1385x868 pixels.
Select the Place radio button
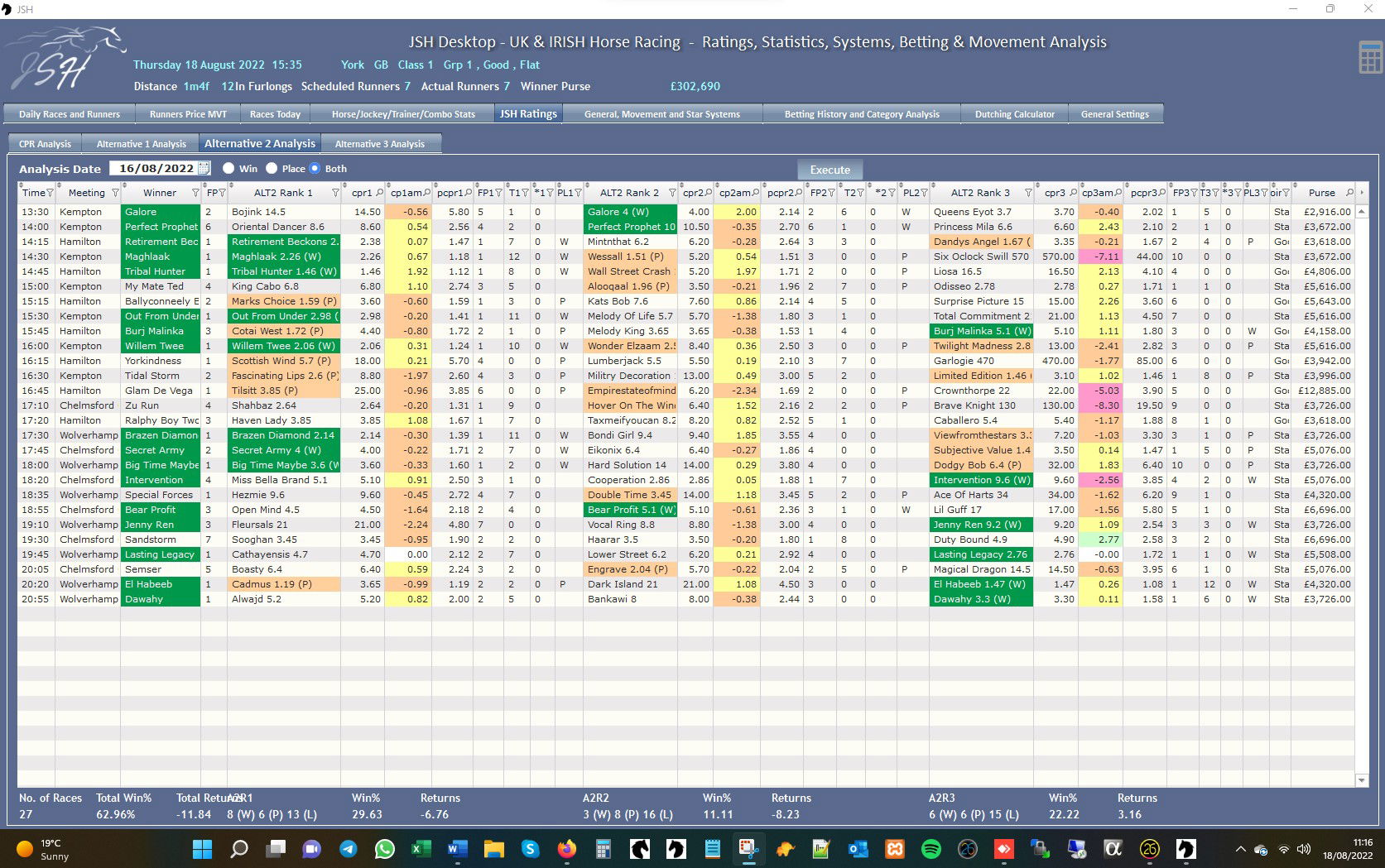tap(272, 168)
